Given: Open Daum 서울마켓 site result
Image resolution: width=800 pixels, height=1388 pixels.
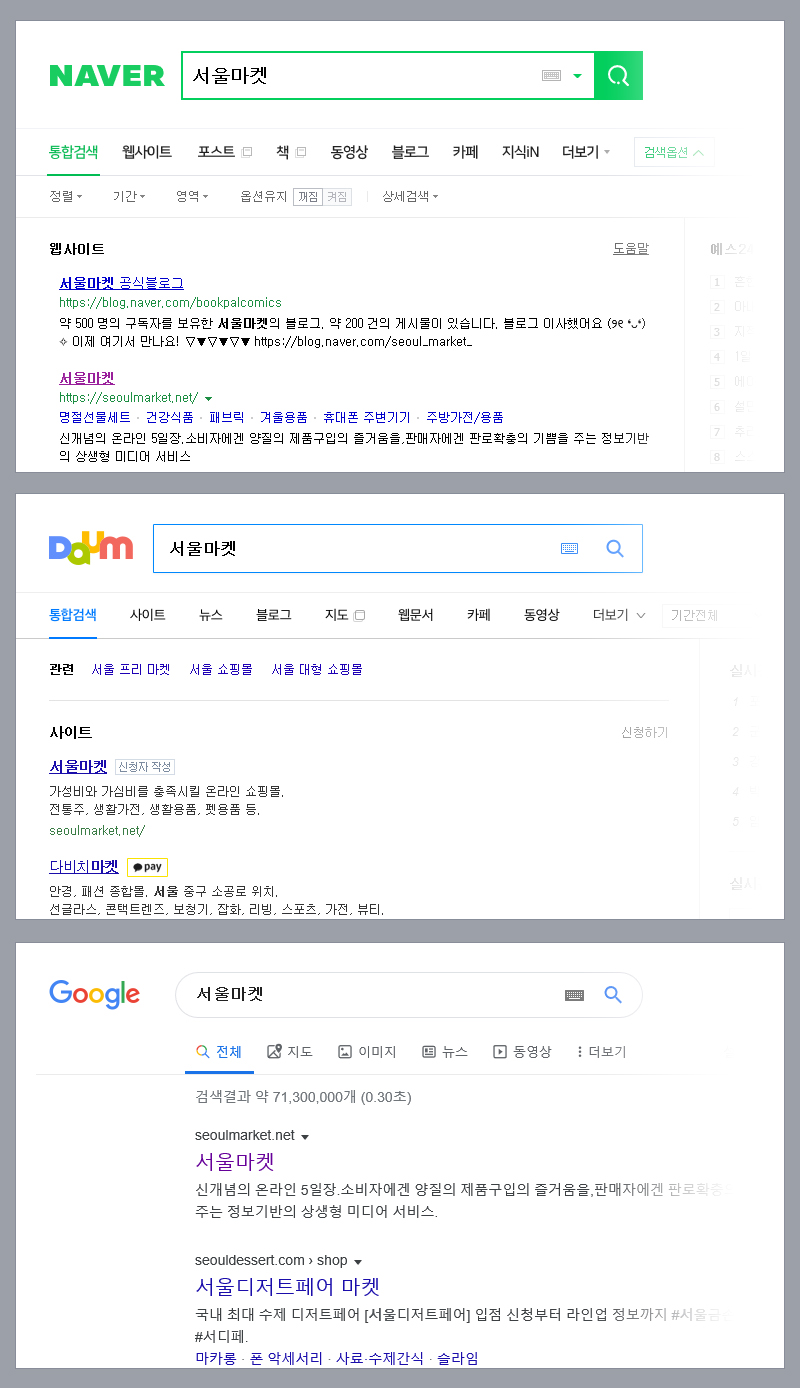Looking at the screenshot, I should tap(78, 767).
